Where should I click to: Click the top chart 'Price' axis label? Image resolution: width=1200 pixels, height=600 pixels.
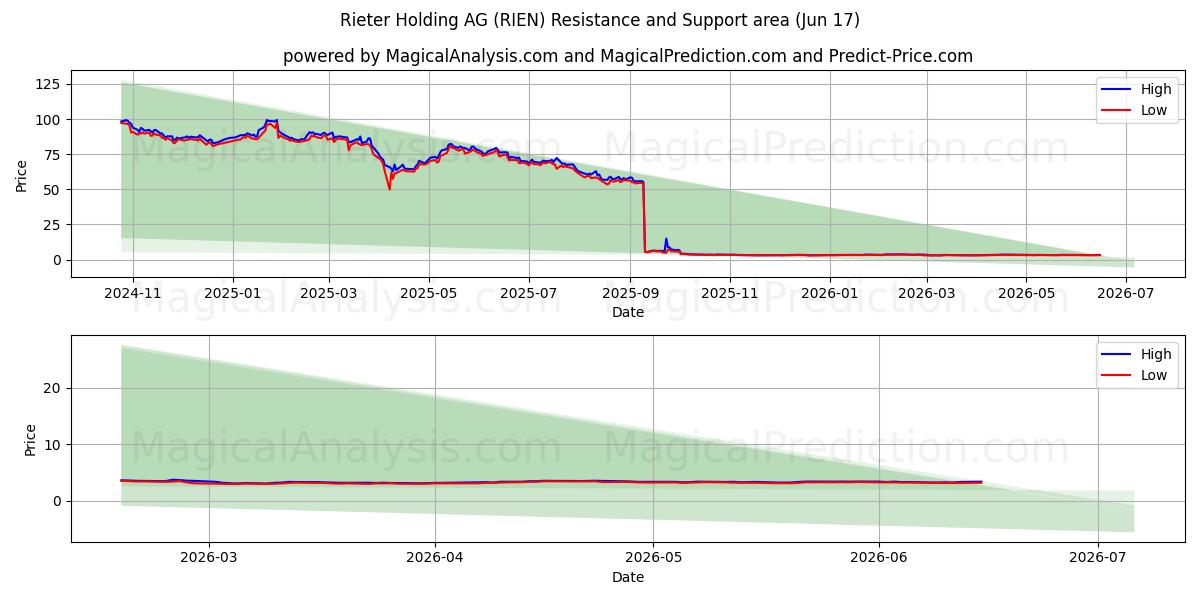[22, 174]
